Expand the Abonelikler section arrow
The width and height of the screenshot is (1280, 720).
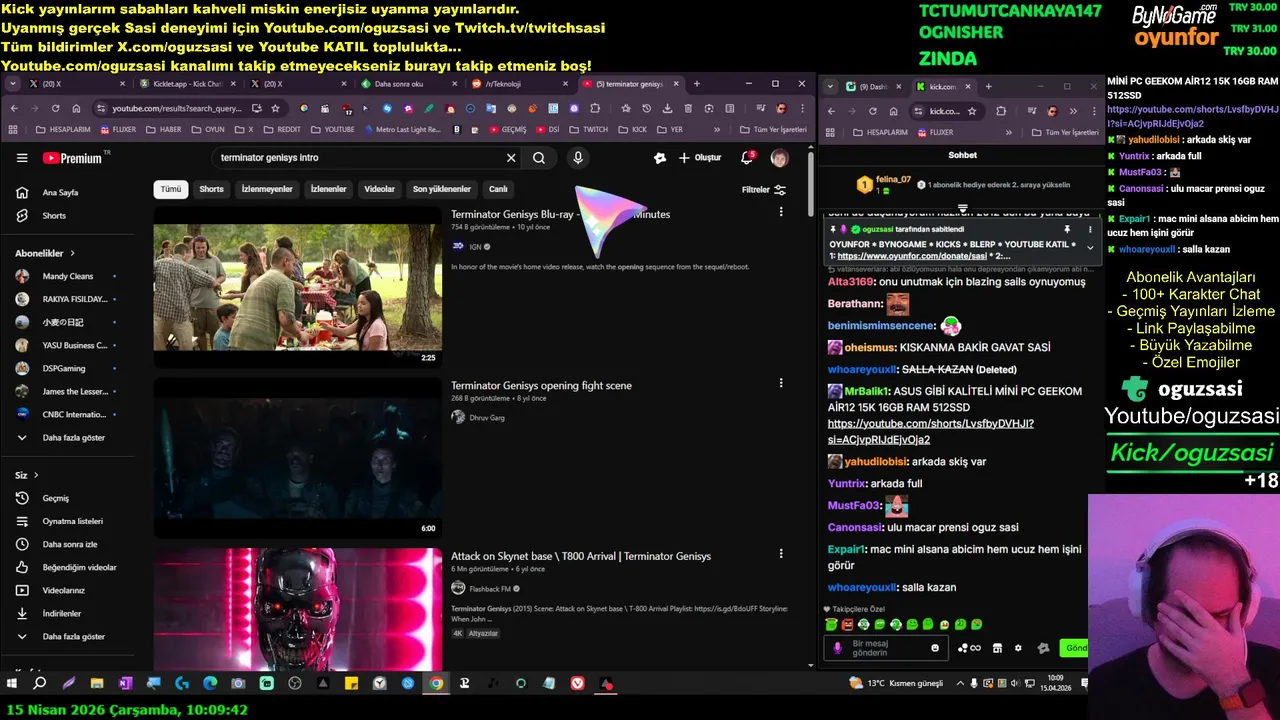(72, 254)
